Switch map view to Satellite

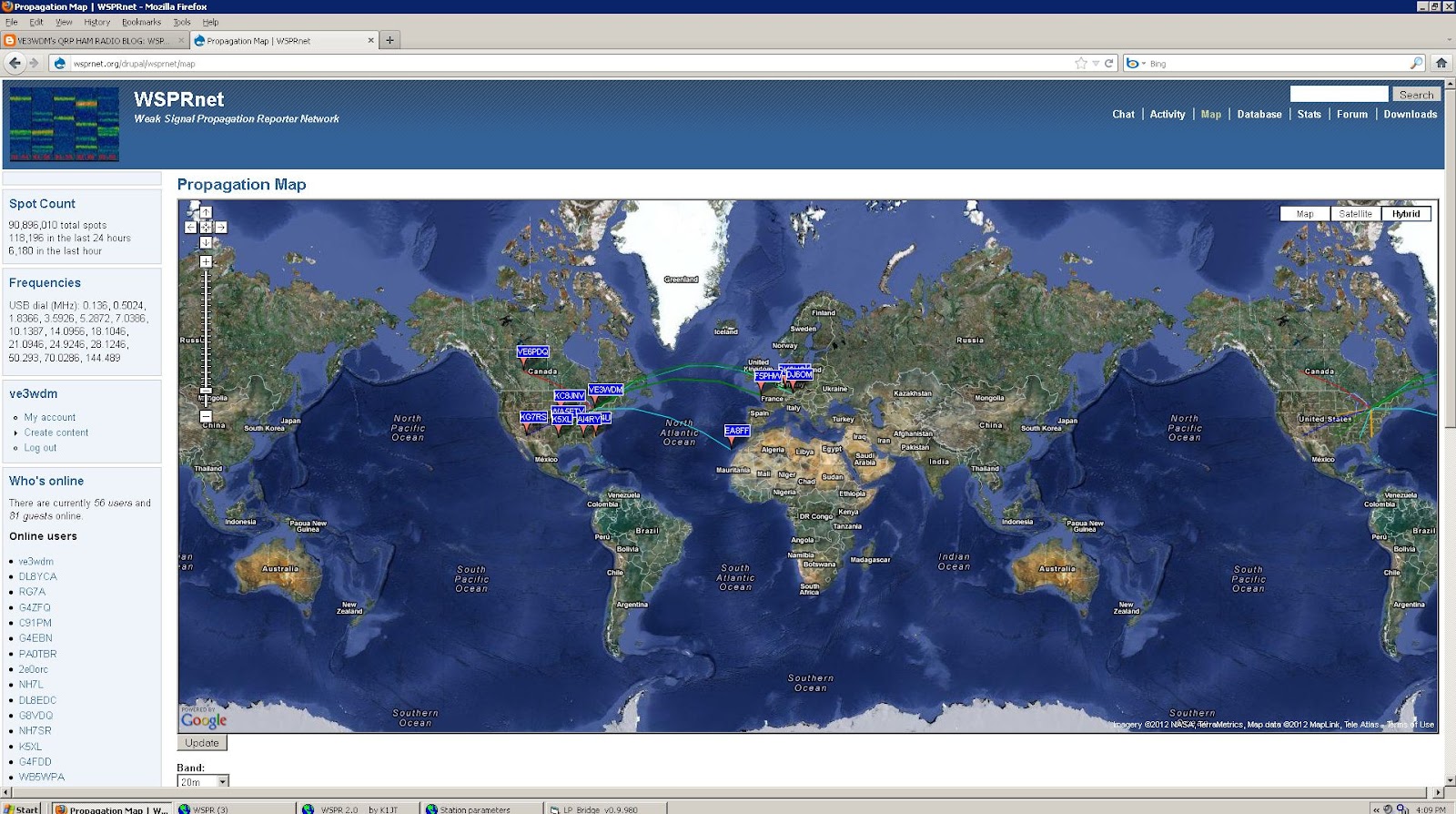1355,214
